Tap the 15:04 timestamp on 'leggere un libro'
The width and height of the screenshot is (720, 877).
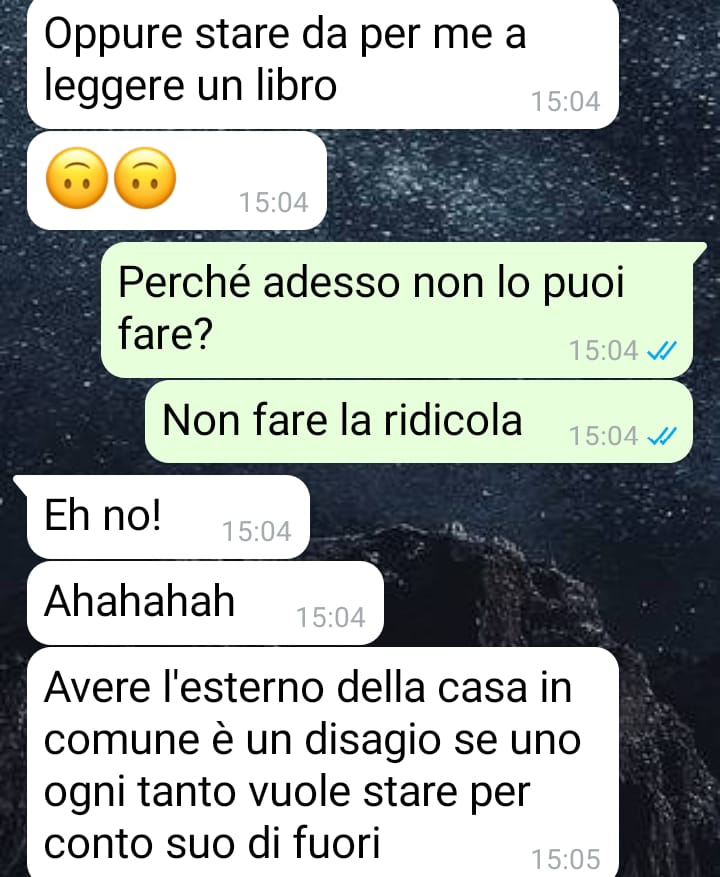pyautogui.click(x=566, y=102)
